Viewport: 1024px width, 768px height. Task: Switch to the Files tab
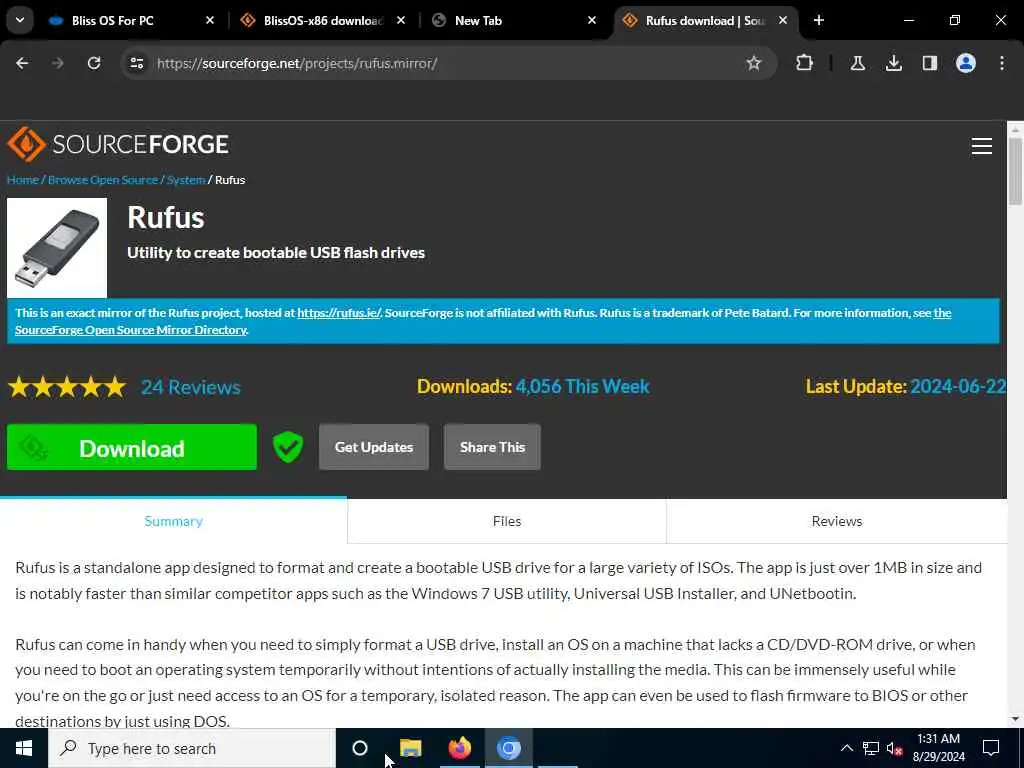[507, 521]
